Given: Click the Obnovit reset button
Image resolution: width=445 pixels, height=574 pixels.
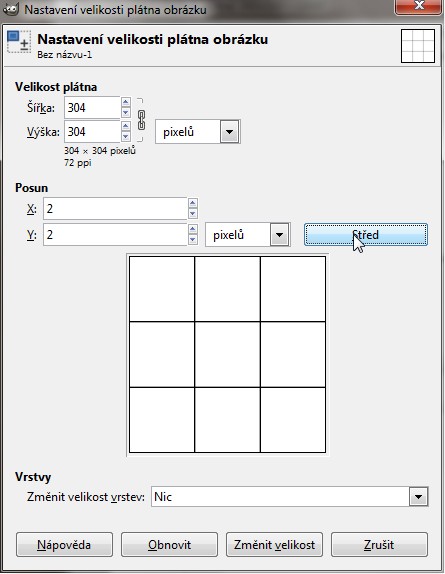Looking at the screenshot, I should (x=169, y=545).
